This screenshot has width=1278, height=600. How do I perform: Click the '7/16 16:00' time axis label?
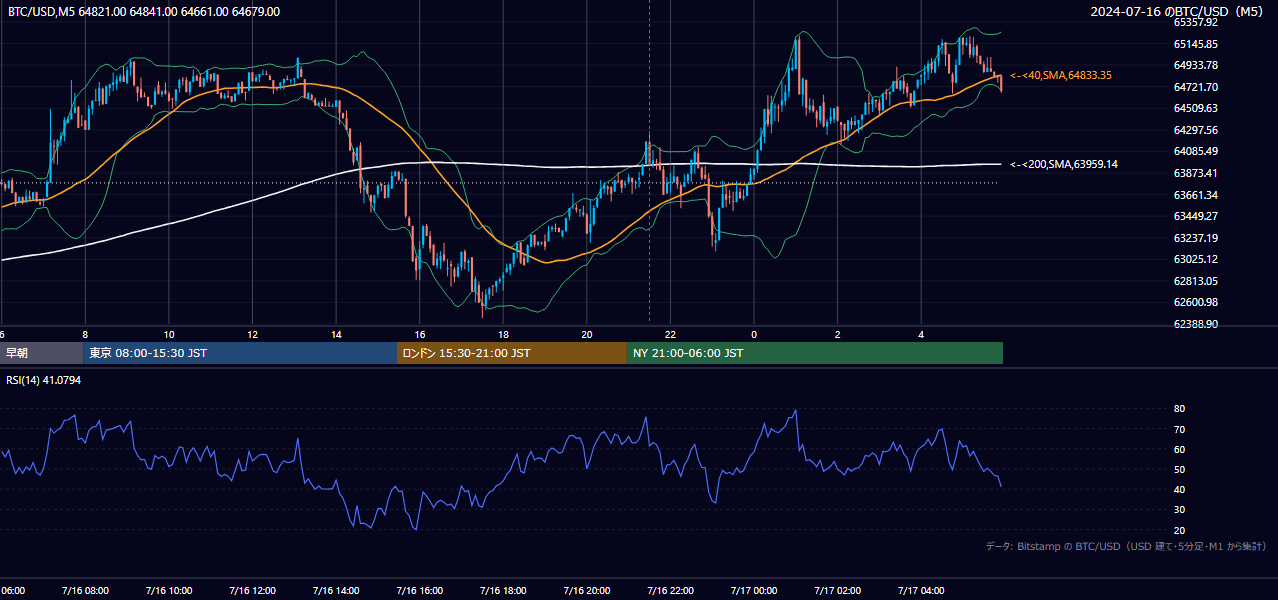click(x=419, y=590)
